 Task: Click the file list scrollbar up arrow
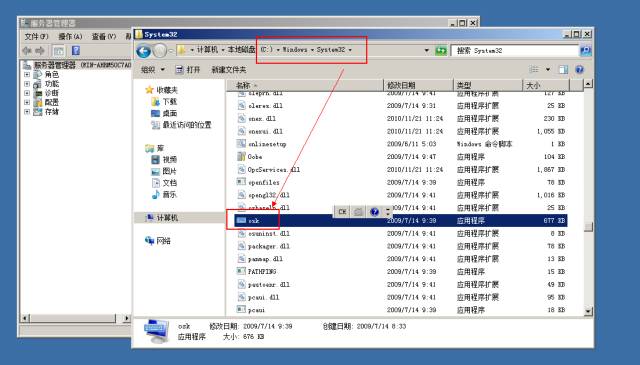pos(588,84)
